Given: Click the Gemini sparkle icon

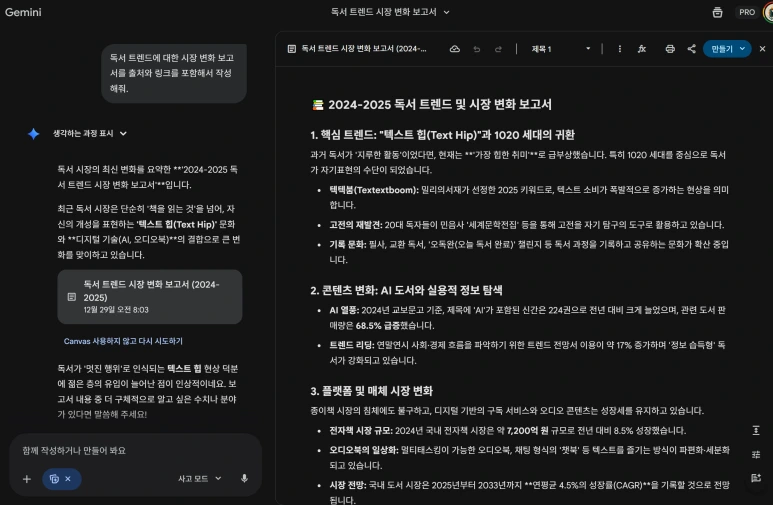Looking at the screenshot, I should click(34, 134).
